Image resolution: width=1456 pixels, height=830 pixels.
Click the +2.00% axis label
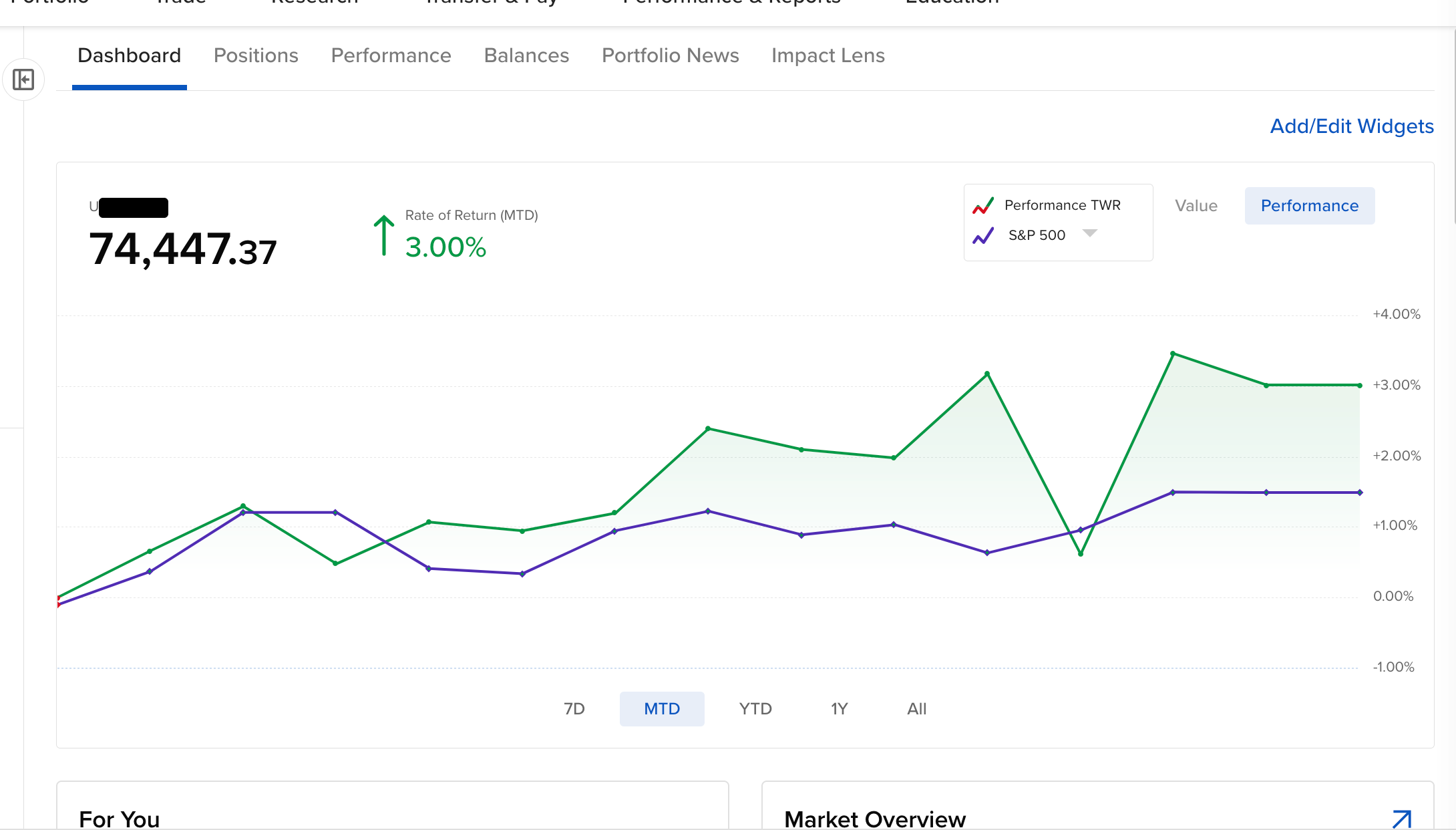click(1397, 456)
